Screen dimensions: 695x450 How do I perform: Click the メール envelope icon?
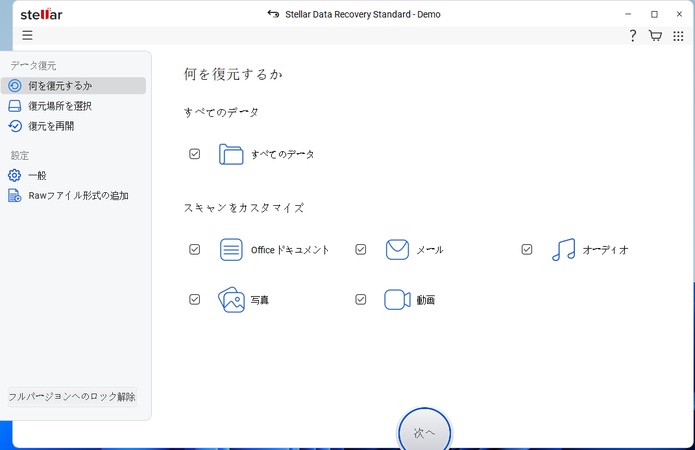click(397, 250)
